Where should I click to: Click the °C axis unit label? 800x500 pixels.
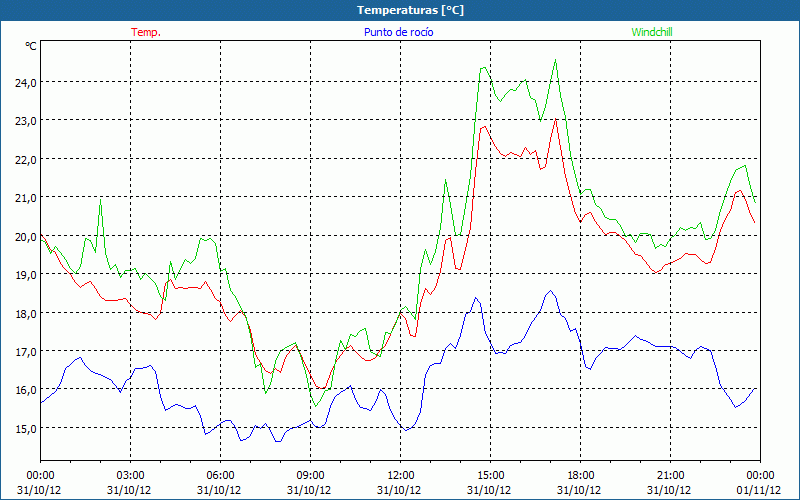(x=31, y=46)
